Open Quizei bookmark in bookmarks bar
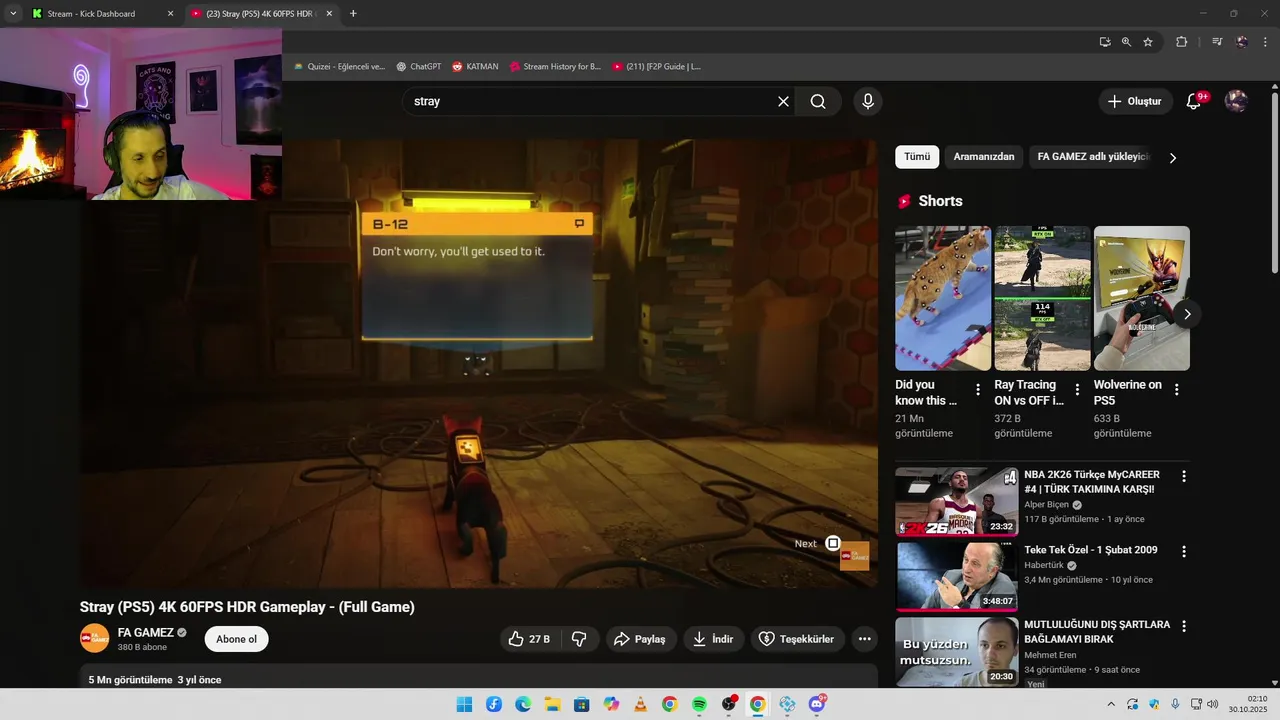1280x720 pixels. (340, 66)
